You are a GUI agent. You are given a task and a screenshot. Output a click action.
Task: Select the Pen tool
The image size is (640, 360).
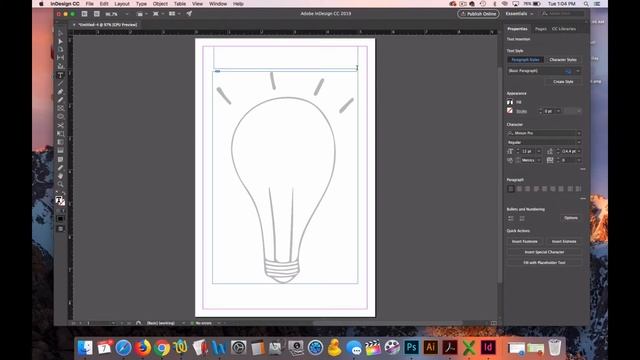(60, 92)
